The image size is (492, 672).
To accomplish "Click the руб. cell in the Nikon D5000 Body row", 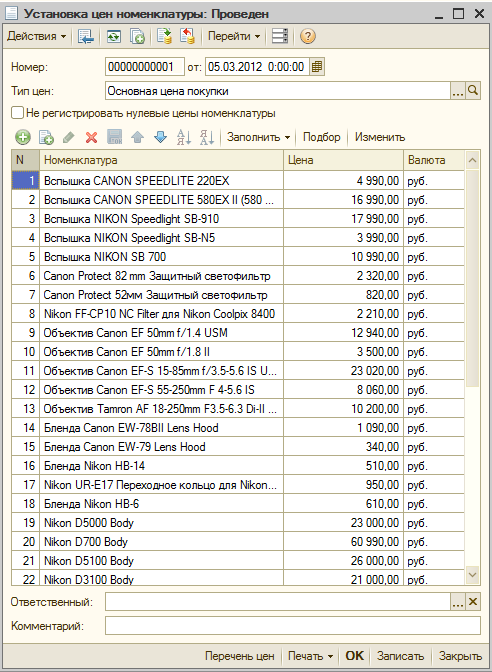I will click(x=434, y=523).
